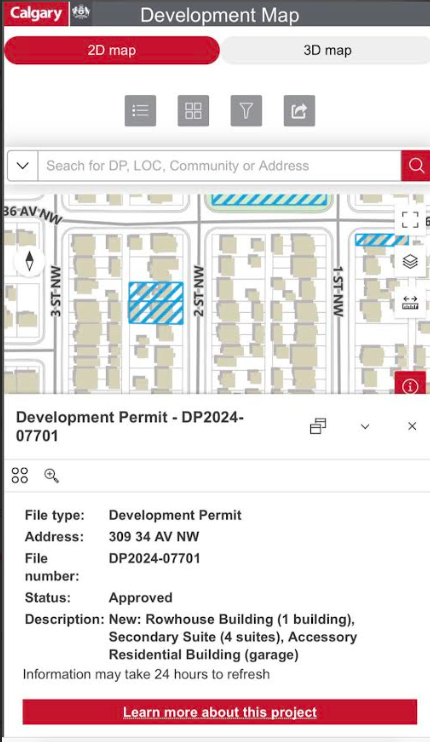Click the 36 AV NW street label
Image resolution: width=430 pixels, height=742 pixels.
32,214
